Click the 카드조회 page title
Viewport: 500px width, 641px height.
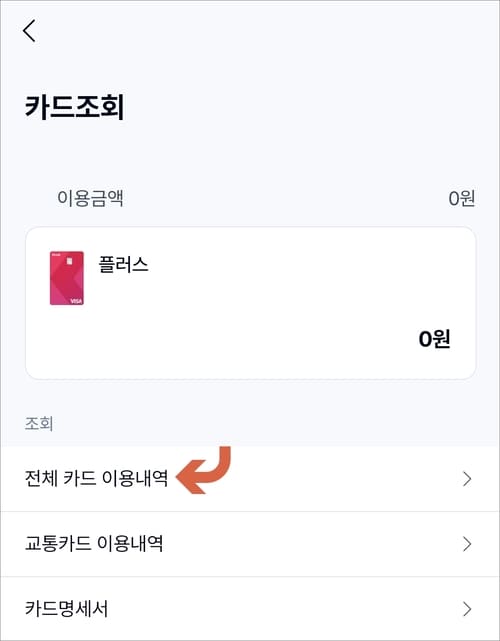click(x=74, y=107)
